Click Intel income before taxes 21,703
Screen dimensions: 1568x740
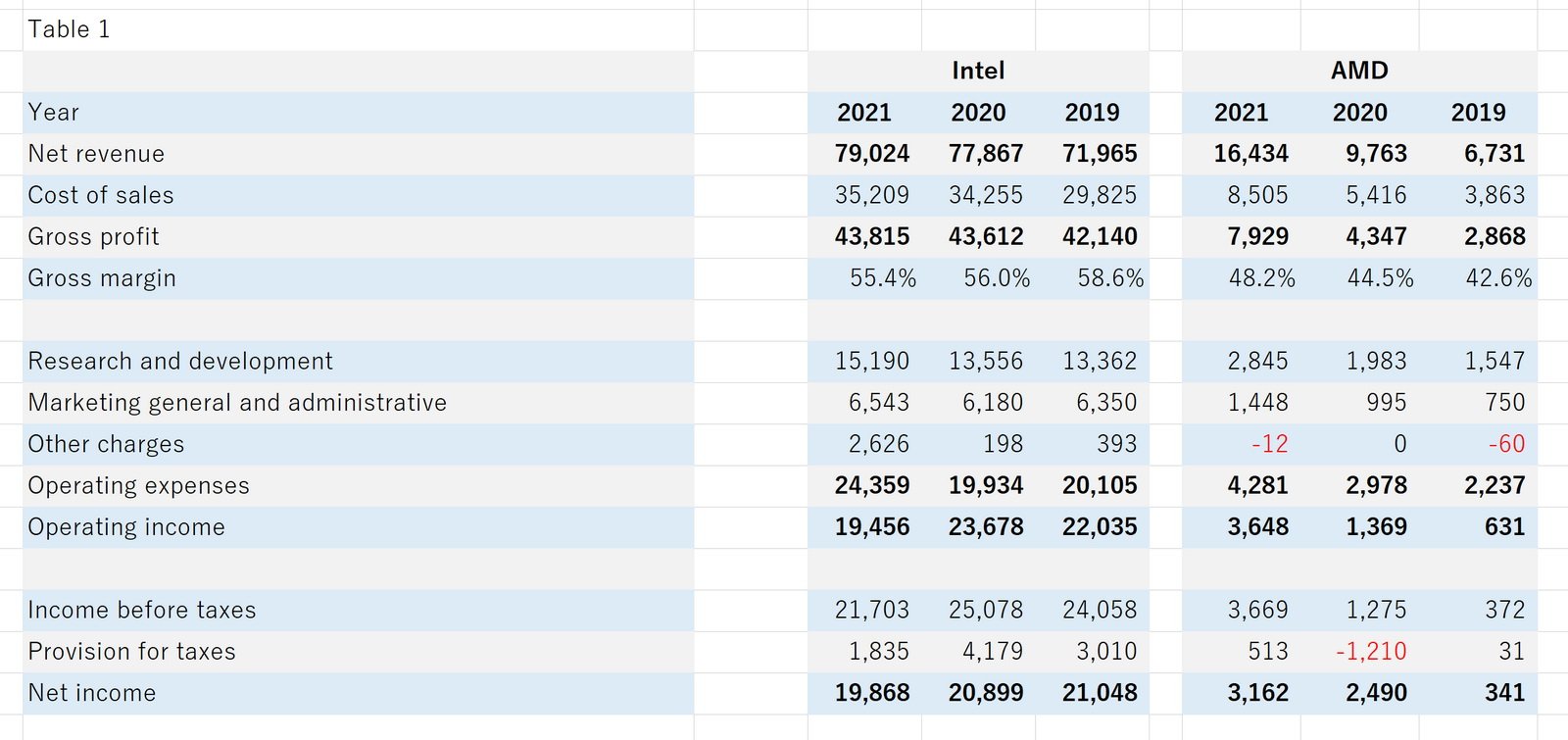click(872, 611)
